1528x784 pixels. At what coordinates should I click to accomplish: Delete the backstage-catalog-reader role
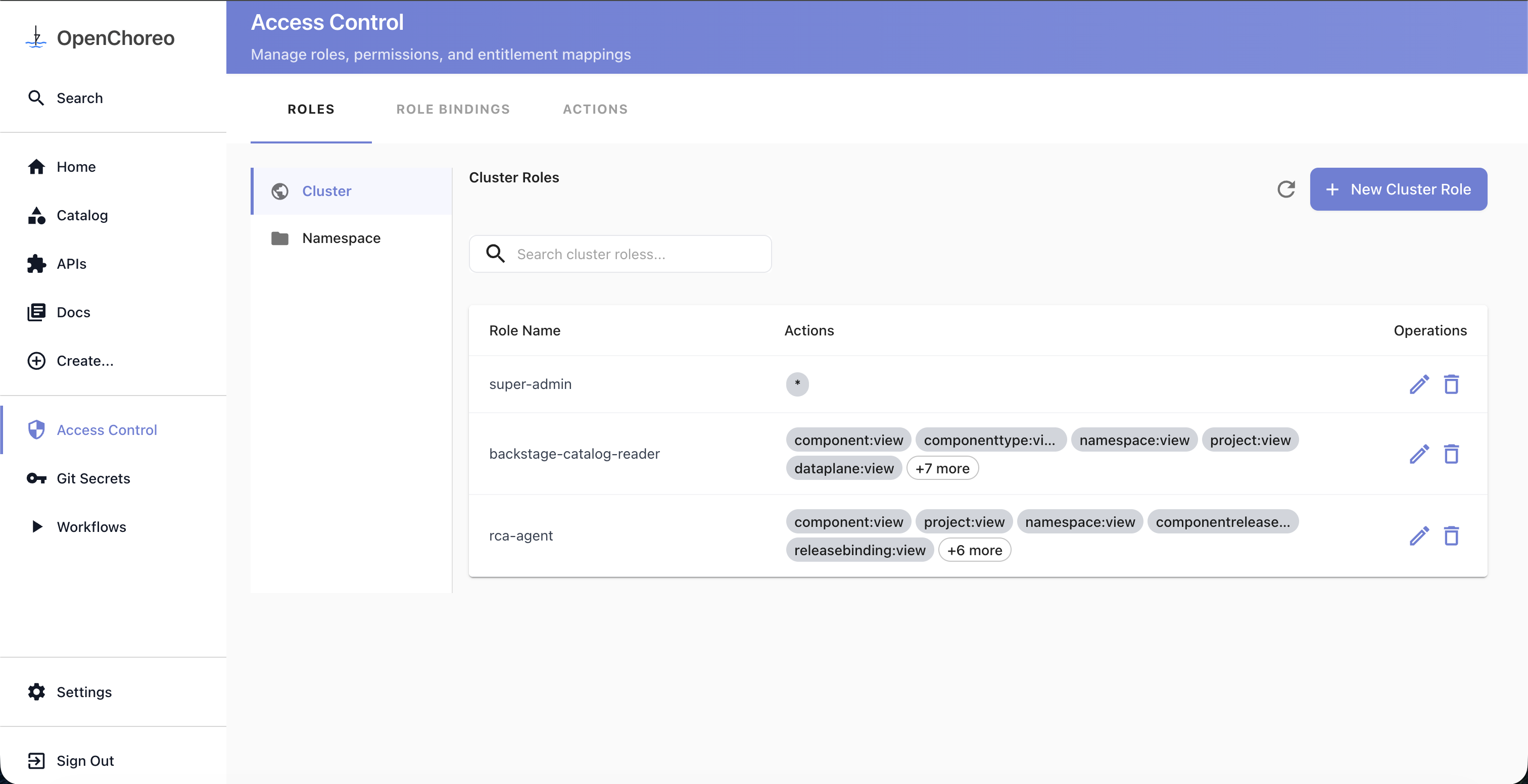(1451, 454)
